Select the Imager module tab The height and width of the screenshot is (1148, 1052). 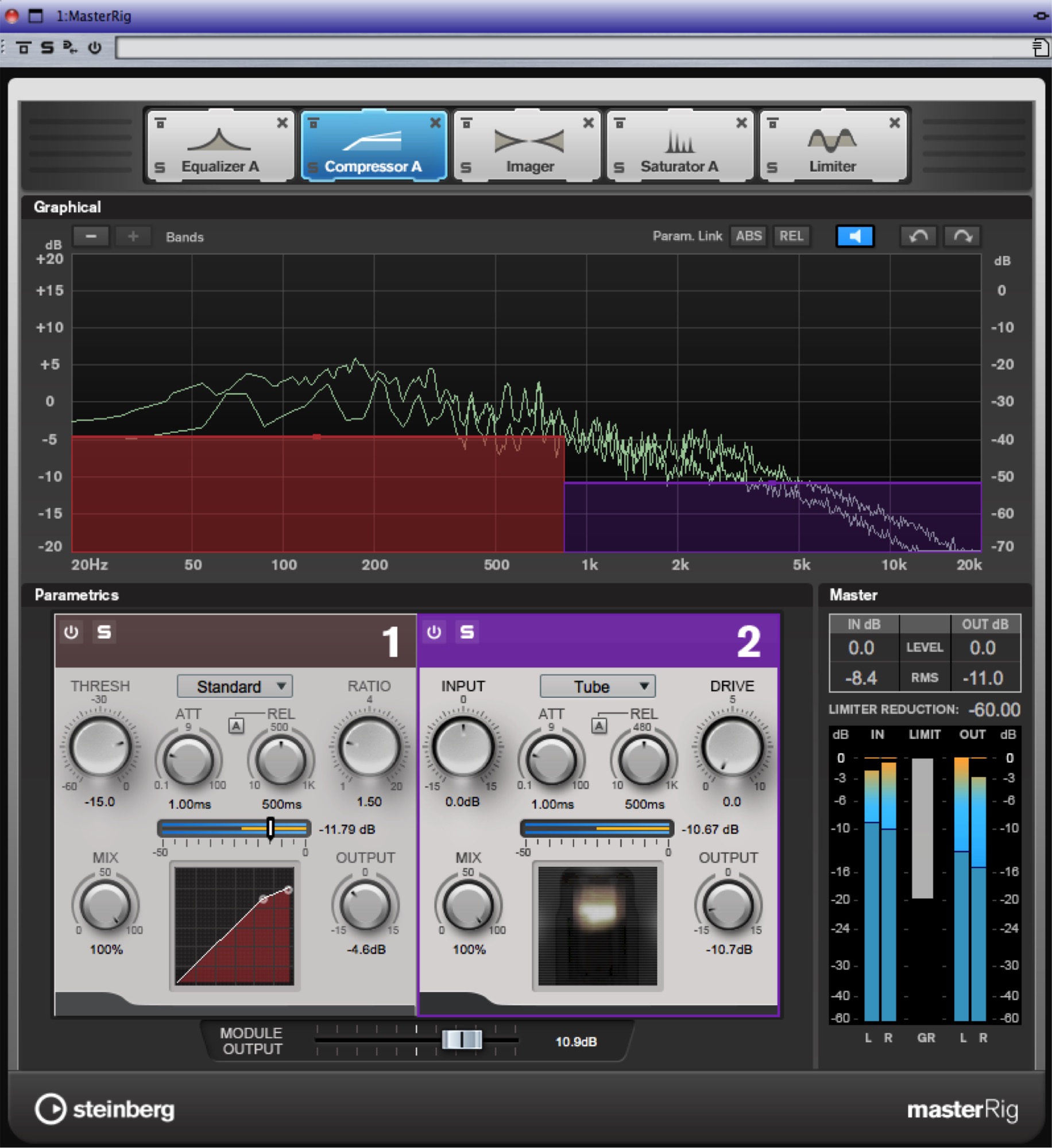click(527, 146)
